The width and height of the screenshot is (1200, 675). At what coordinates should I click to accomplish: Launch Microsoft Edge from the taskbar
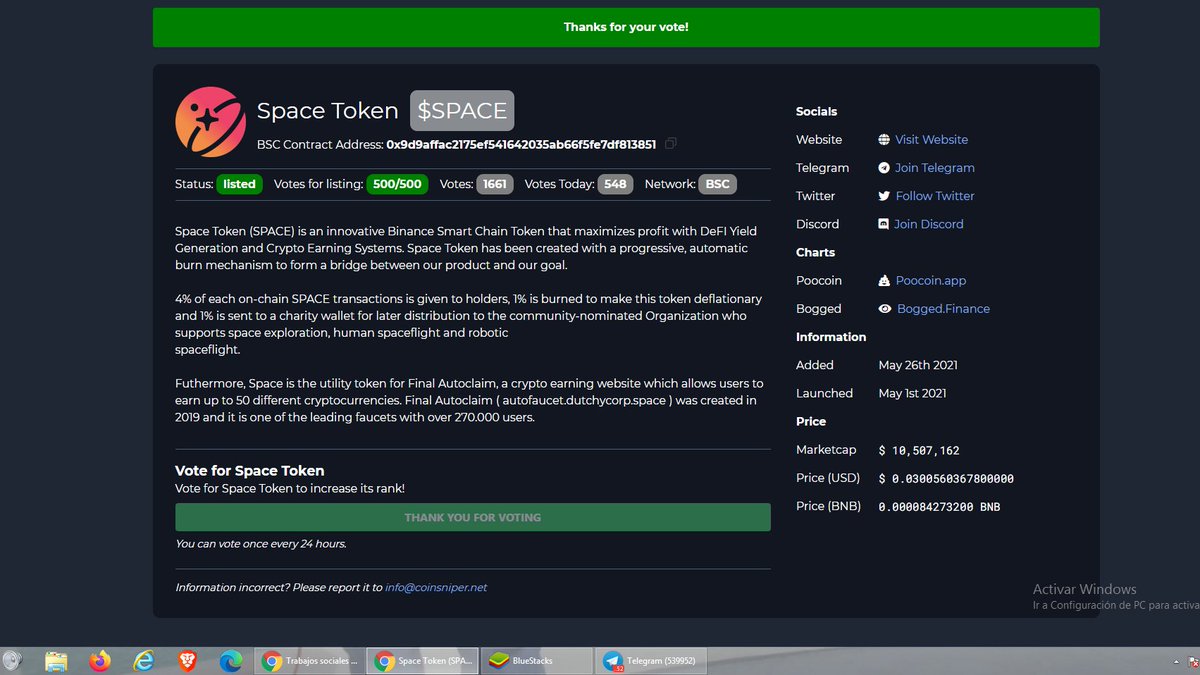tap(231, 661)
